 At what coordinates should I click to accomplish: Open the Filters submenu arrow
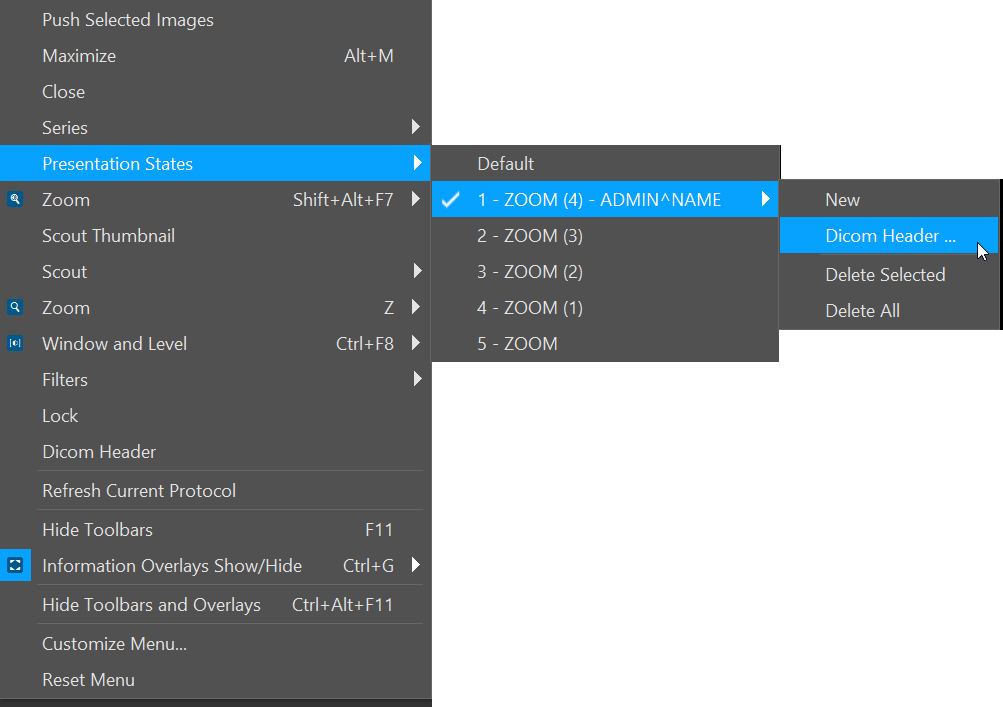coord(416,379)
